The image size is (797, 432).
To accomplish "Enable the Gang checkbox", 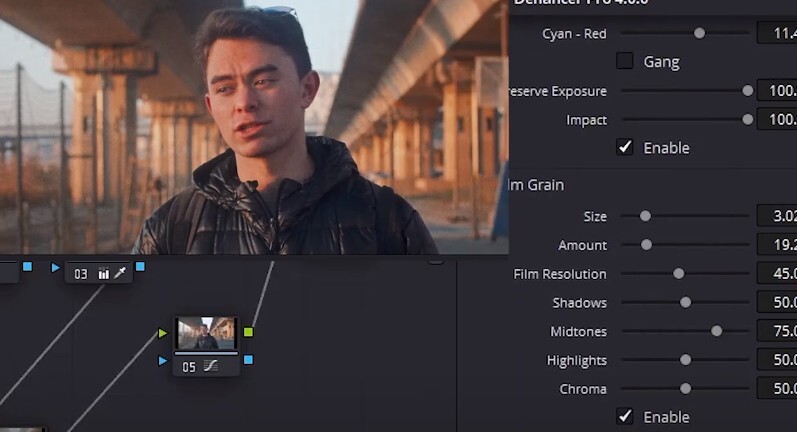I will [625, 61].
